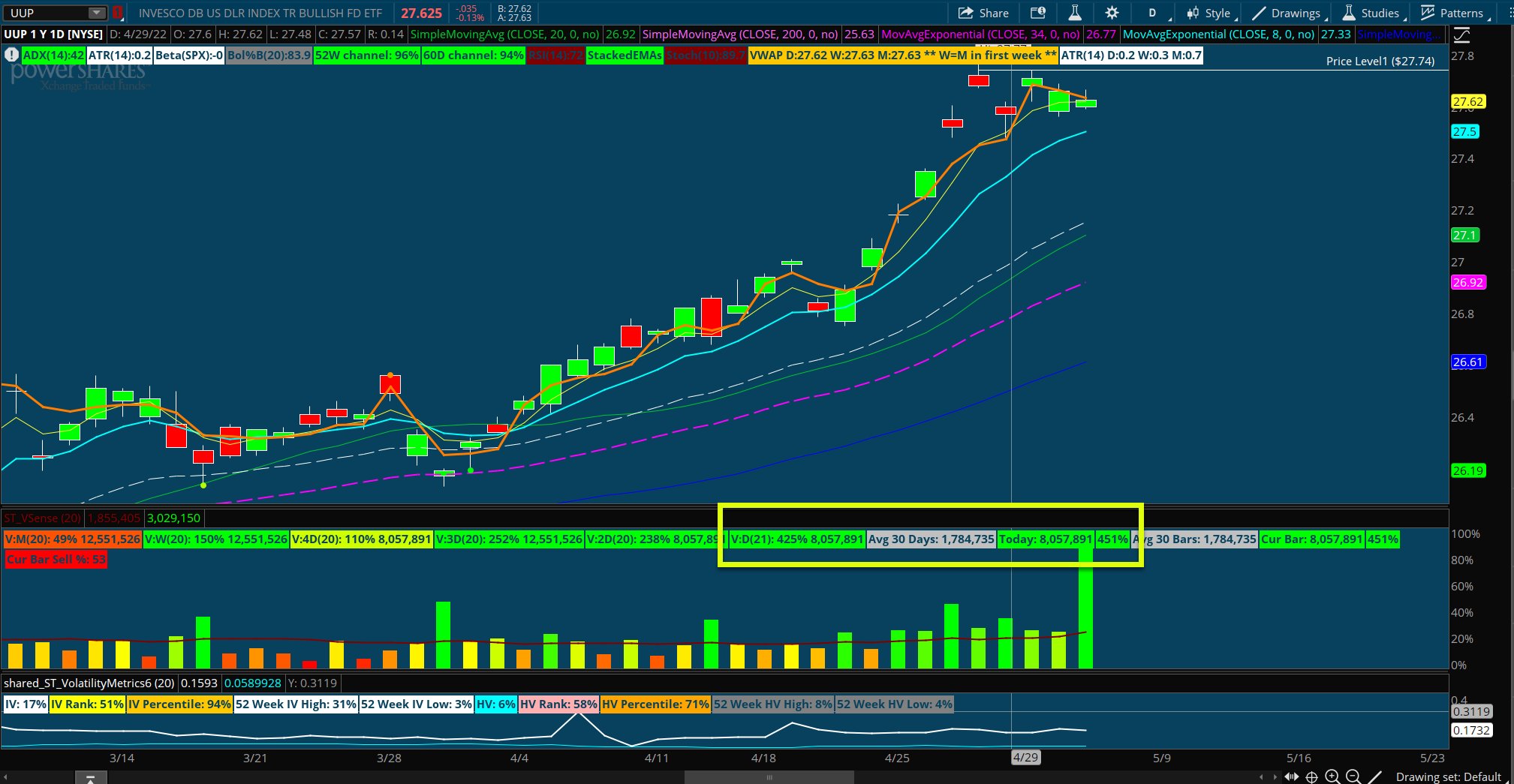Click the SimpleMovingAvg (CLOSE, 200, 0, no) label
The height and width of the screenshot is (784, 1514).
(740, 35)
